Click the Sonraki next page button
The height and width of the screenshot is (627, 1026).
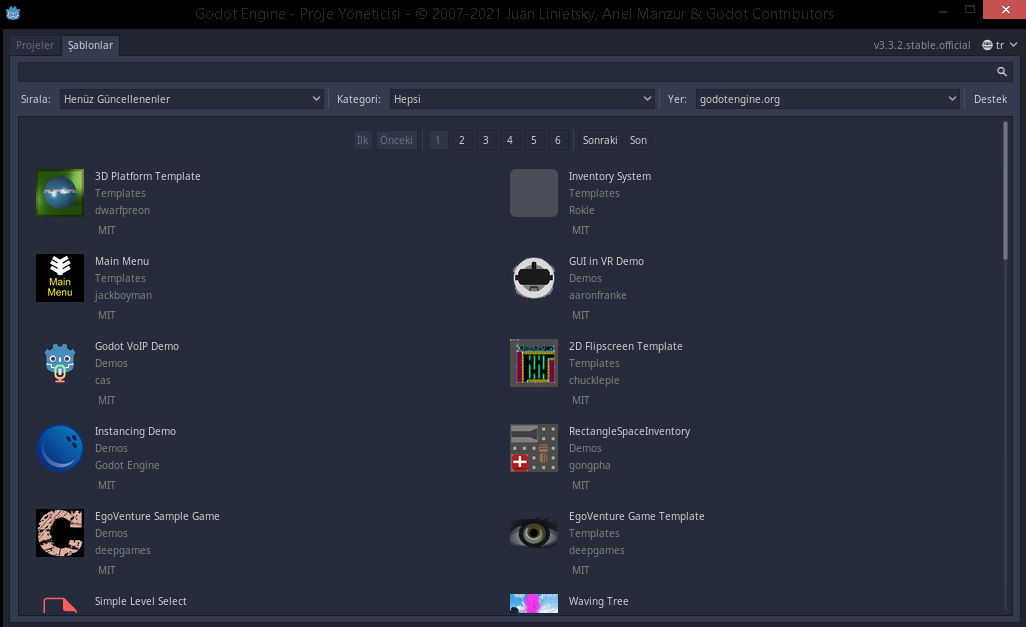point(600,140)
